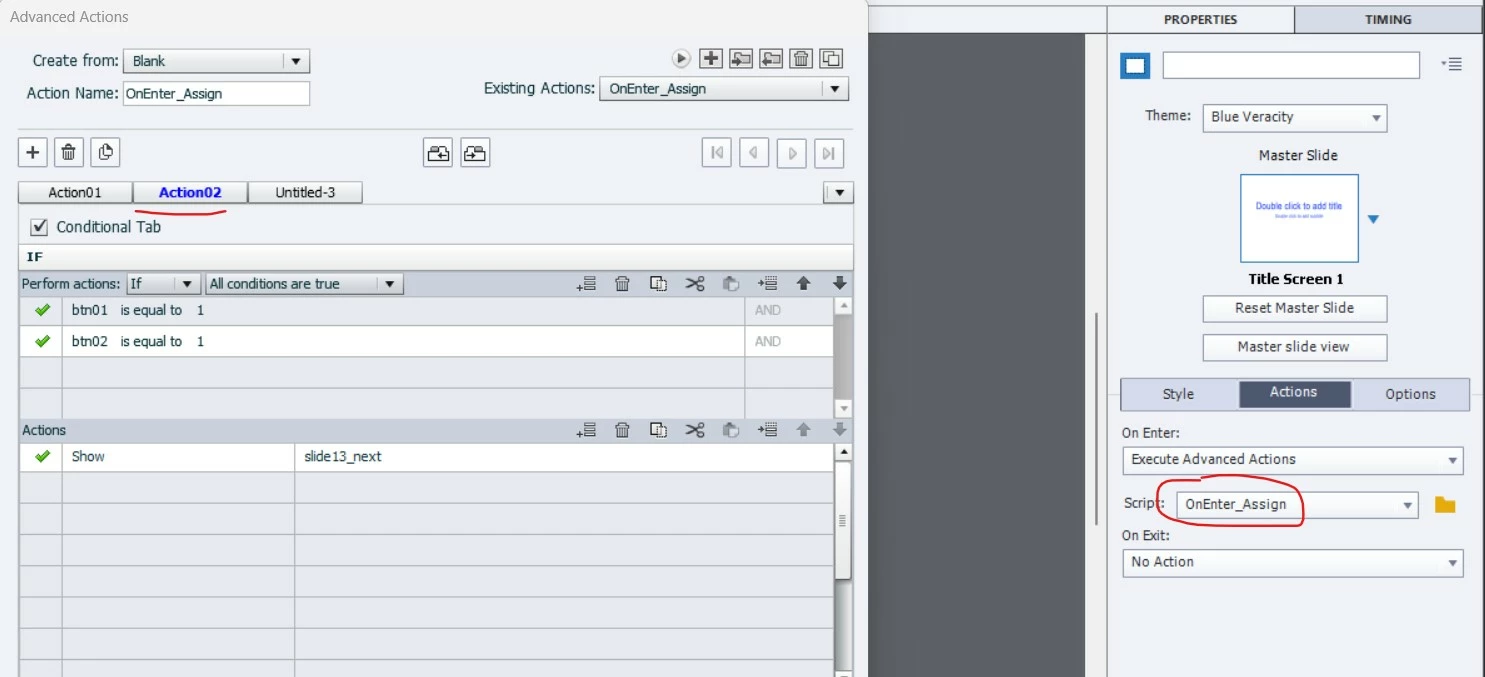Go to previous decision tab
Viewport: 1485px width, 677px height.
(754, 153)
